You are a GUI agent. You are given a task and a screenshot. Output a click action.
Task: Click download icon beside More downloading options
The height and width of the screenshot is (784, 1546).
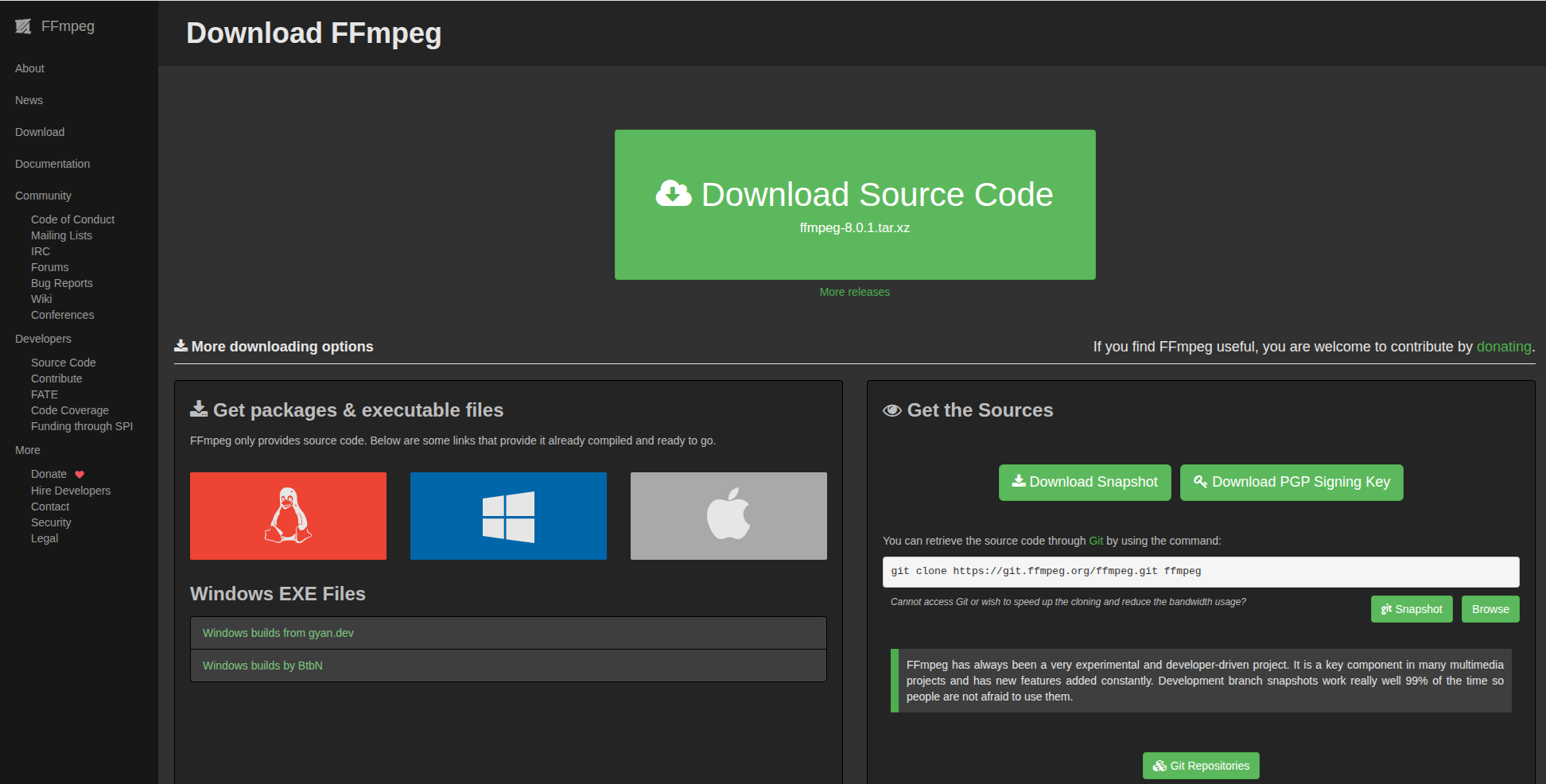(x=181, y=346)
